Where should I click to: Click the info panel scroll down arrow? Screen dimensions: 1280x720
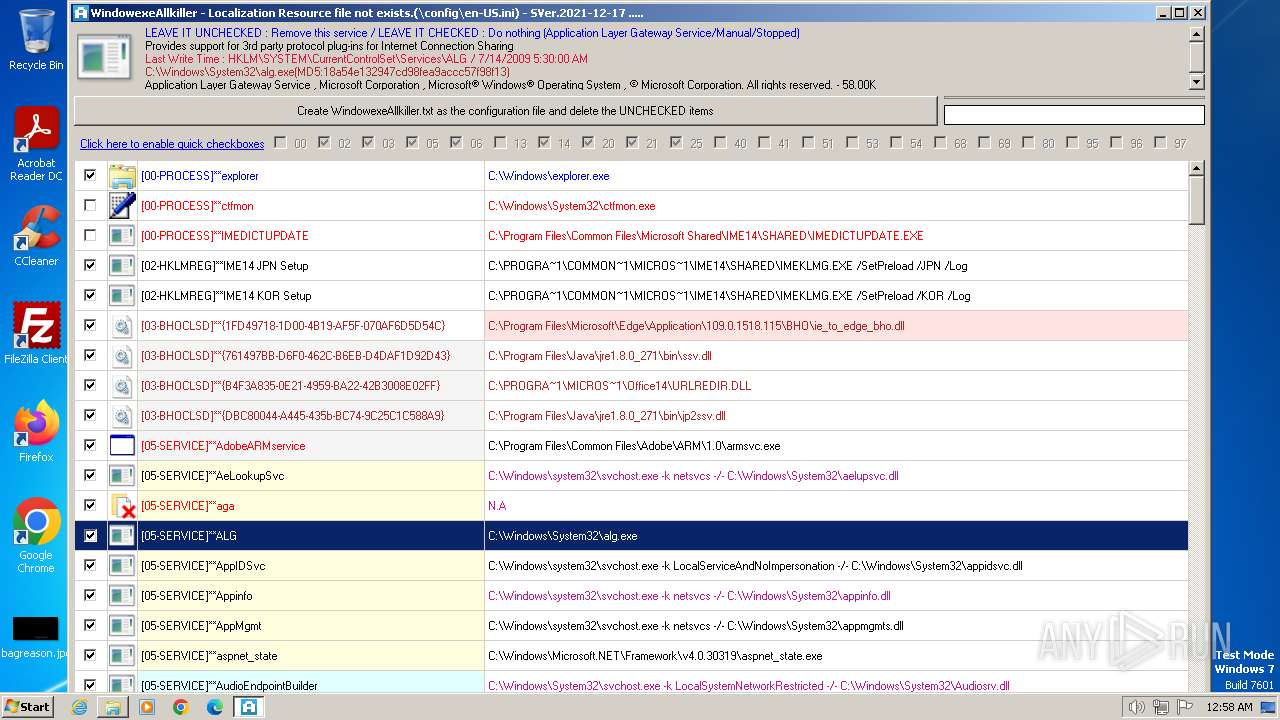click(1197, 82)
